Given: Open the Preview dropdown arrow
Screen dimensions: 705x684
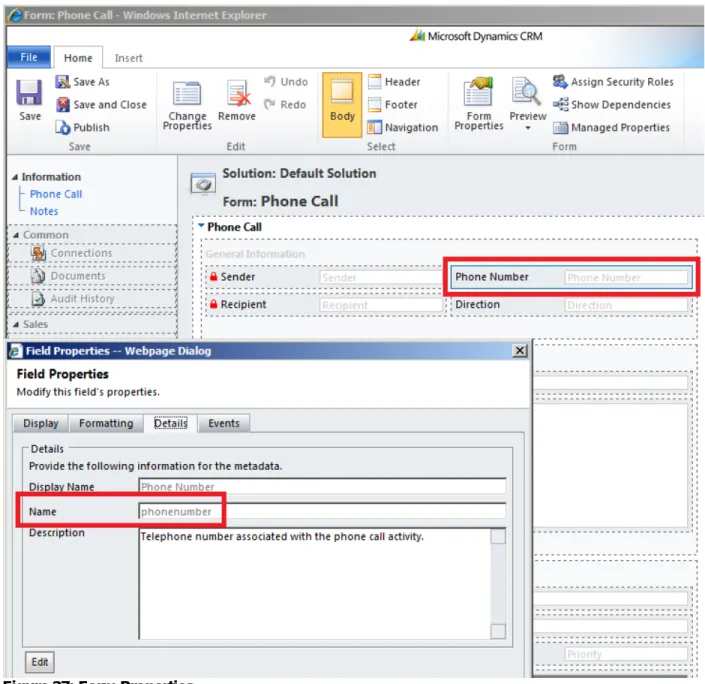Looking at the screenshot, I should [528, 128].
